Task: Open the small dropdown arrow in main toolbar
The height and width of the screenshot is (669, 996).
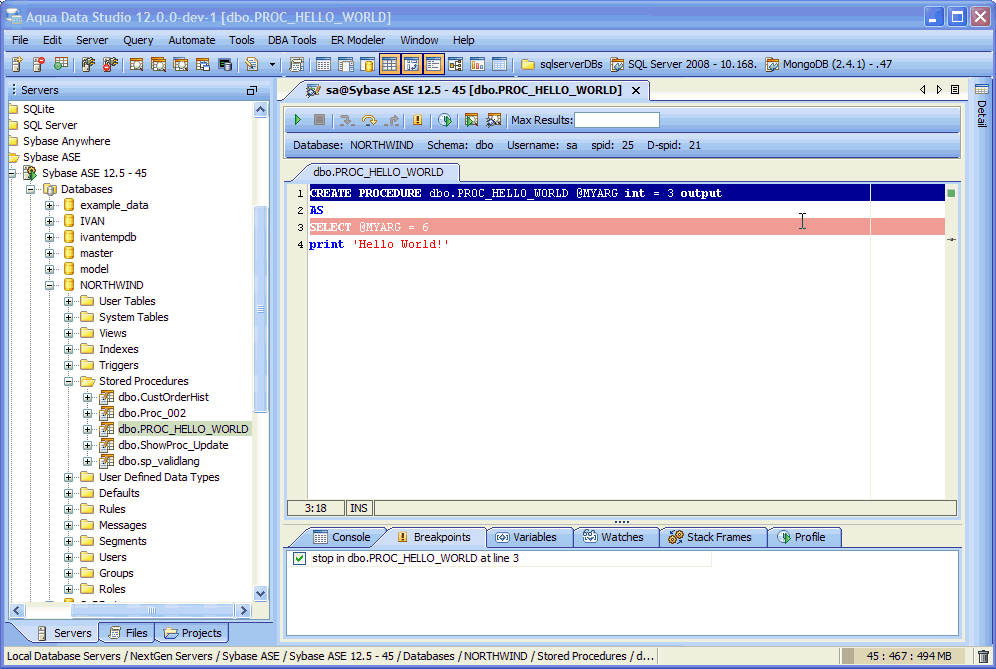Action: (x=273, y=64)
